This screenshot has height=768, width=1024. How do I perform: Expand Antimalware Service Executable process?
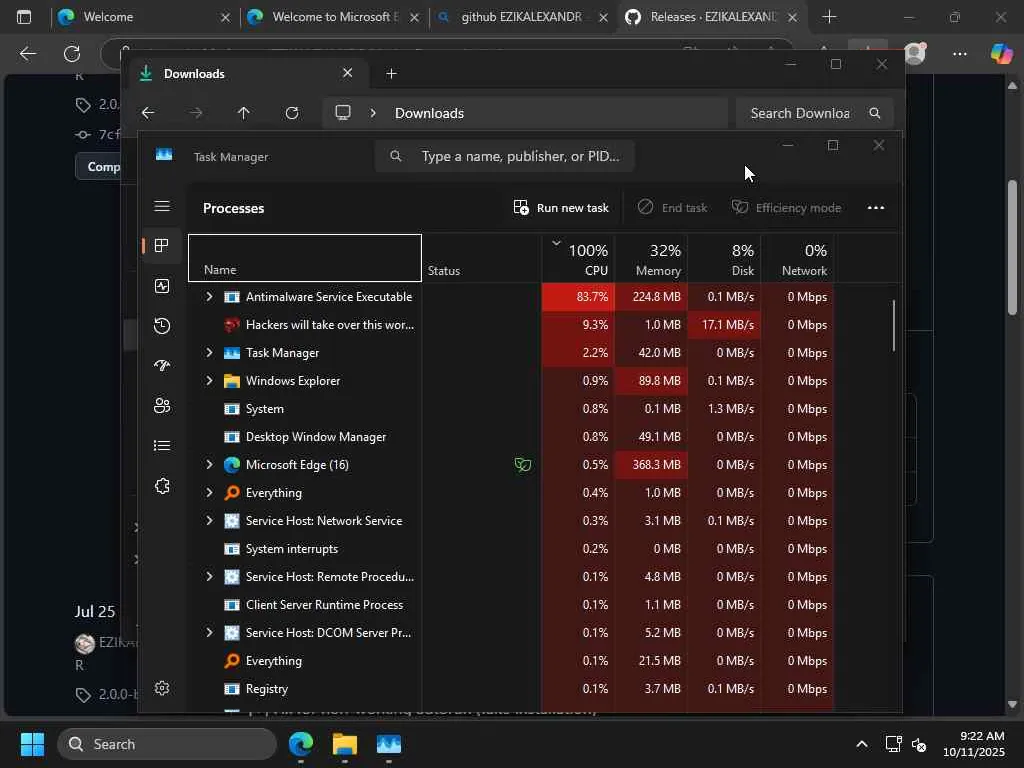pos(209,296)
